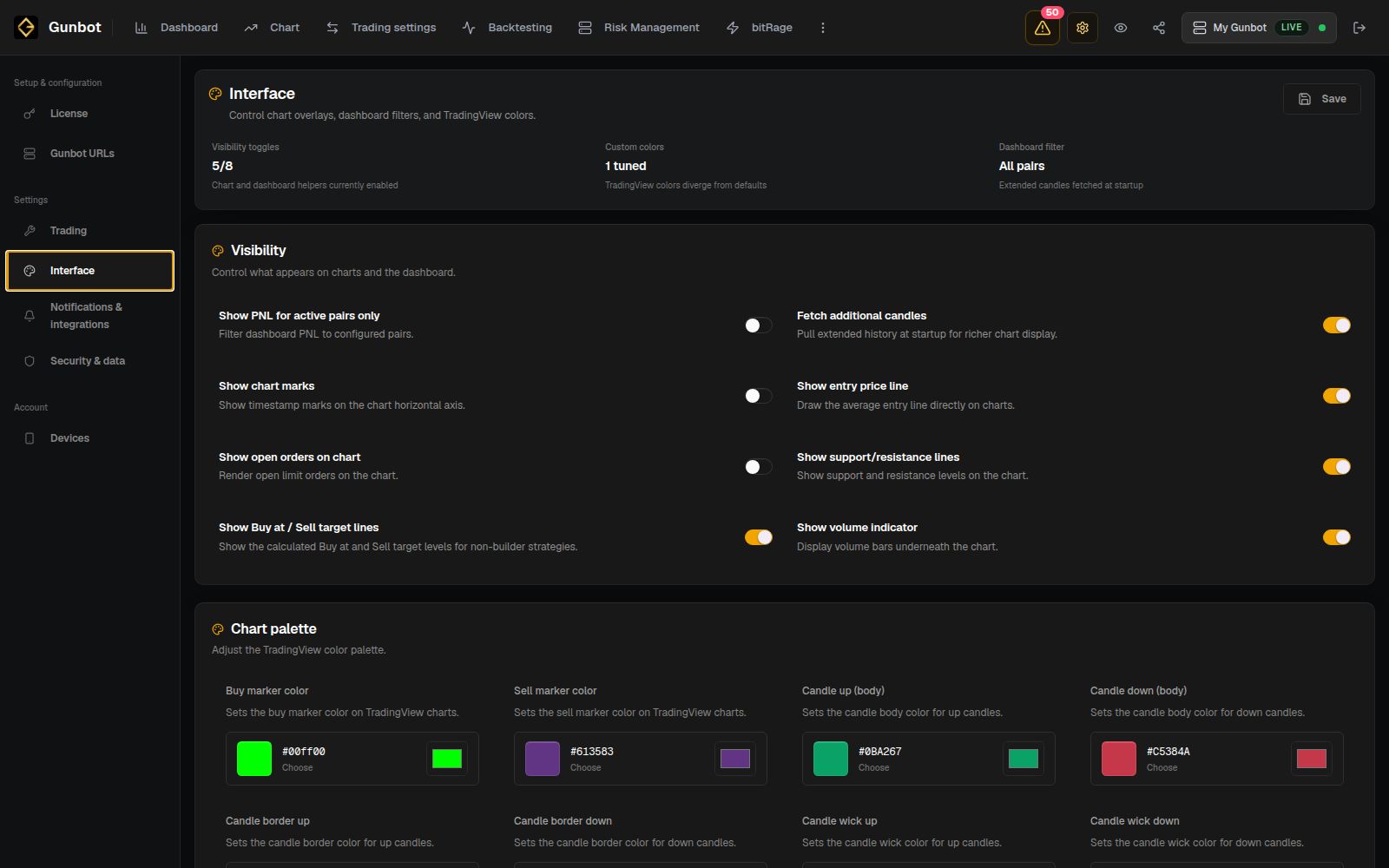Image resolution: width=1389 pixels, height=868 pixels.
Task: Select Gunbot URLs in the sidebar
Action: [90, 154]
